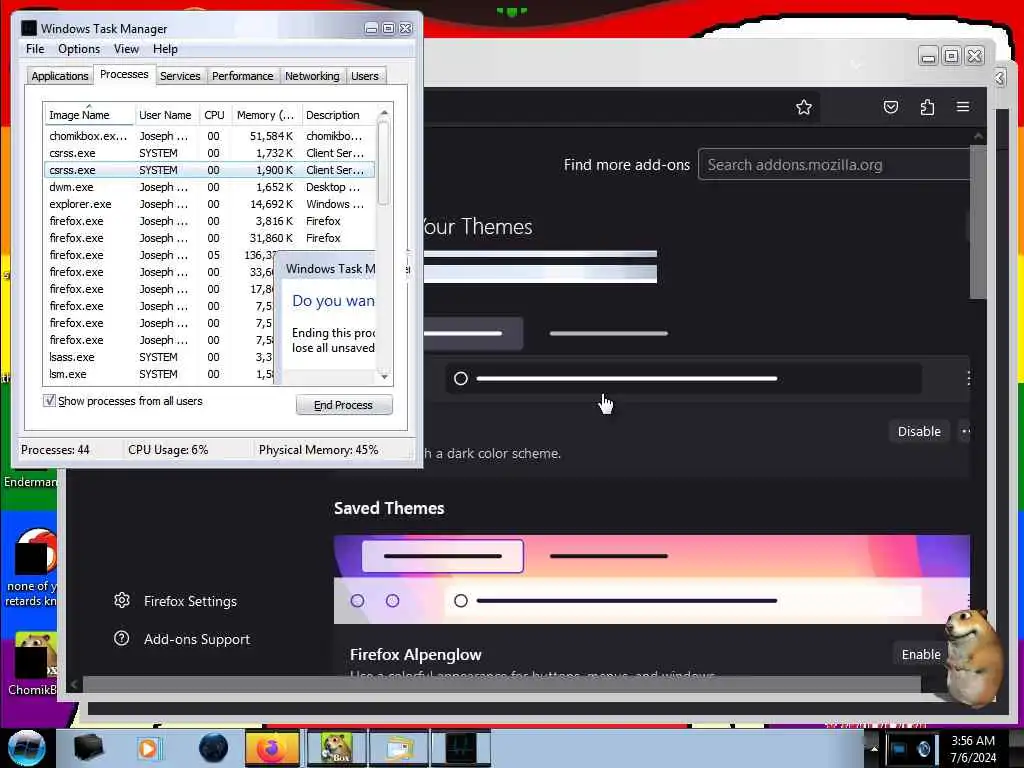
Task: Switch to the Performance tab
Action: point(242,76)
